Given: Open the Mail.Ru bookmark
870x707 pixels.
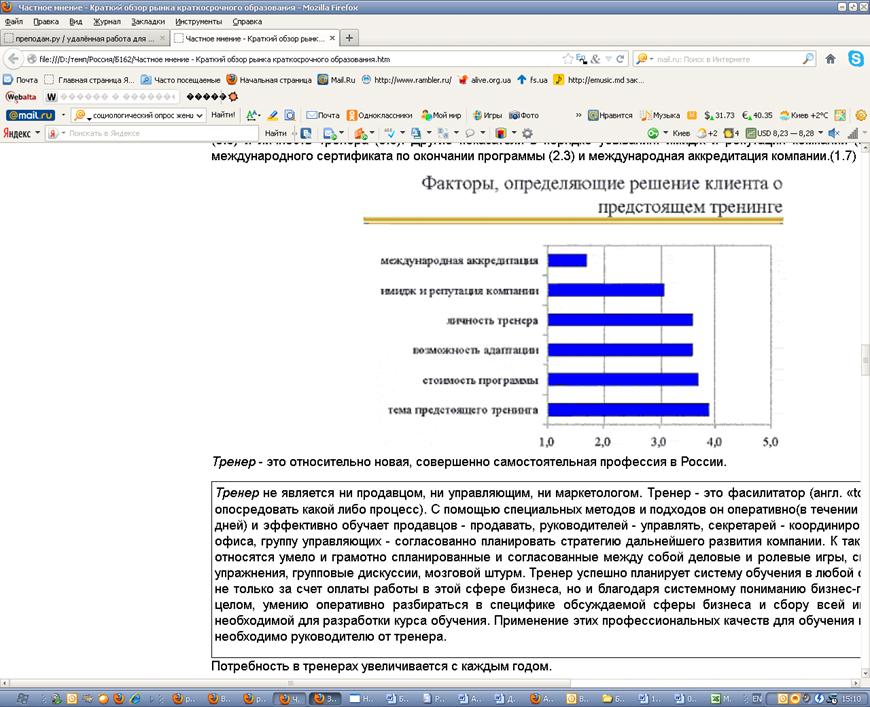Looking at the screenshot, I should pyautogui.click(x=337, y=80).
